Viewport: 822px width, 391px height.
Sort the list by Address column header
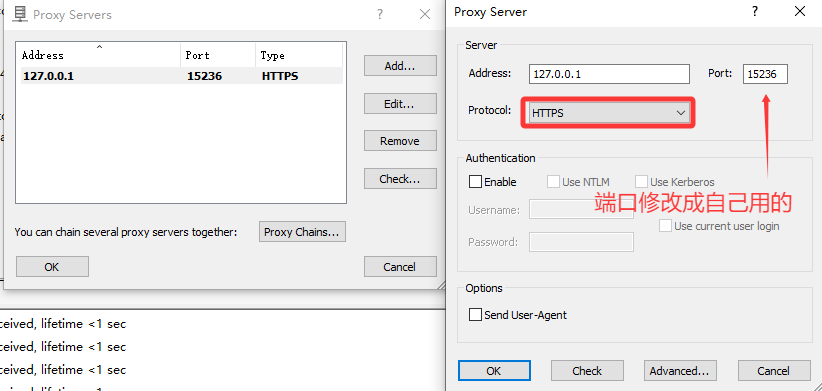(x=98, y=55)
